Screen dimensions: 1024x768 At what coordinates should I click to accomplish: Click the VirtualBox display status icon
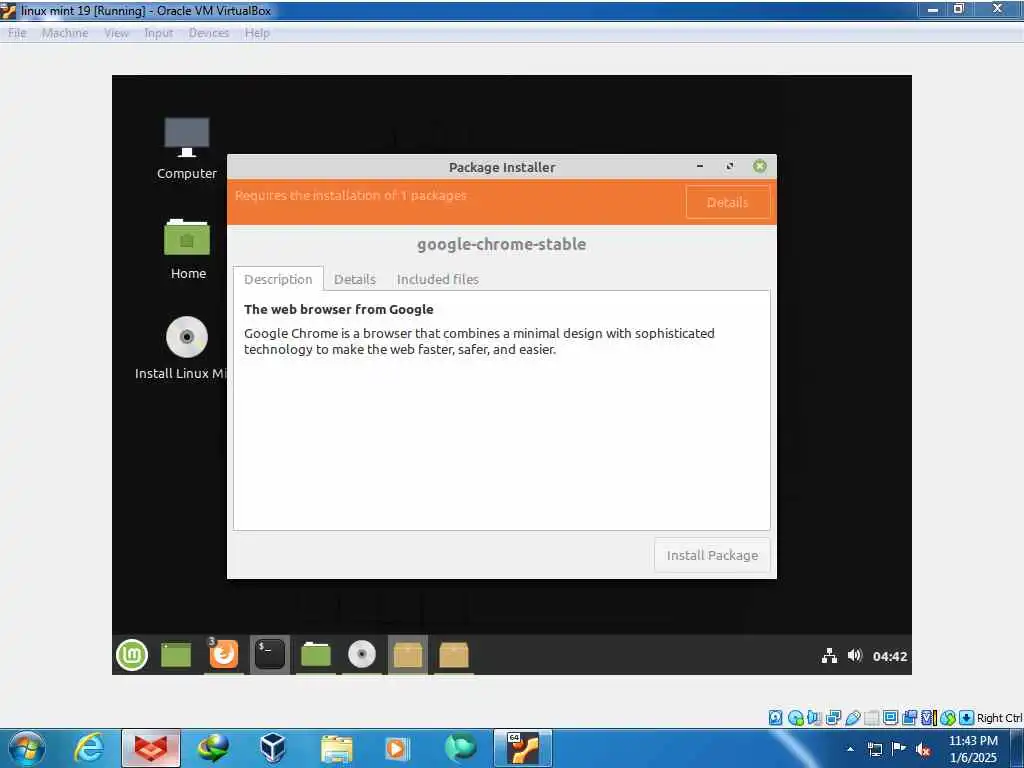click(x=890, y=718)
